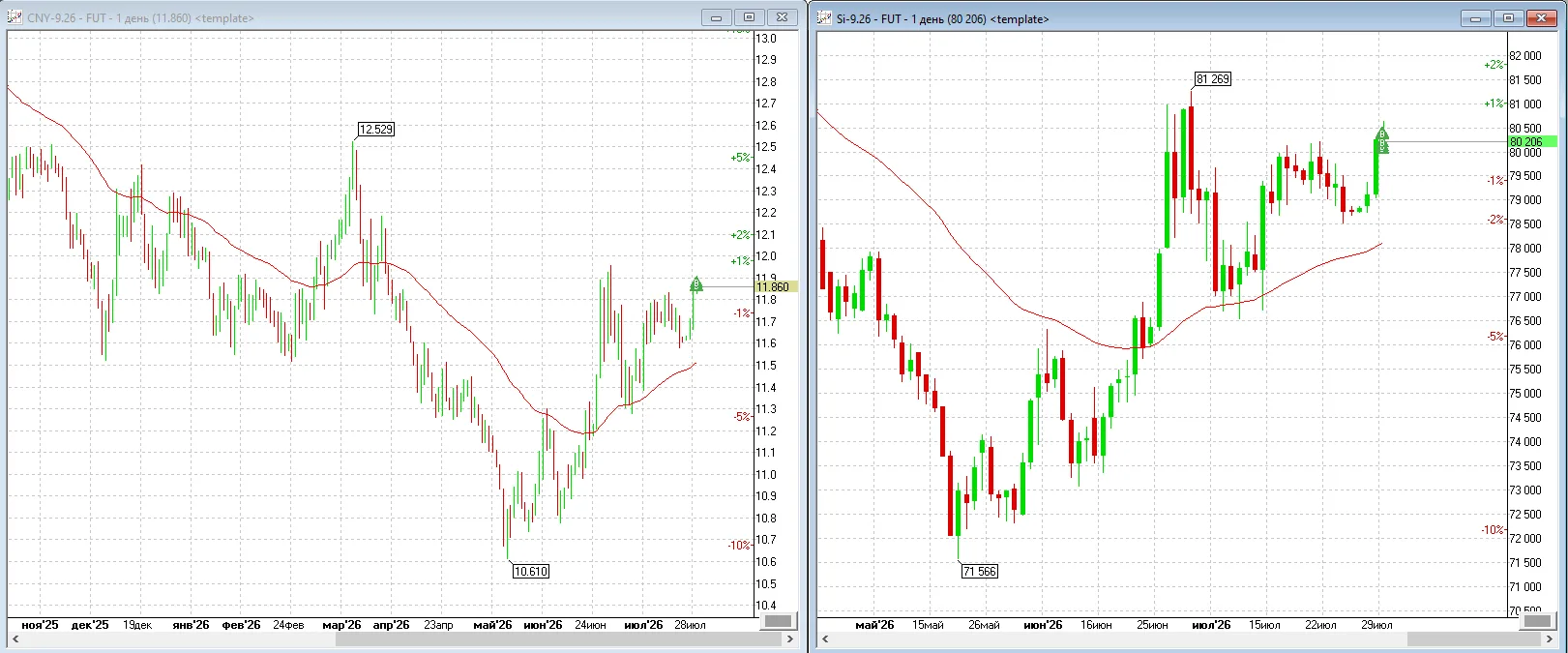Close the Si-9.26 chart window
Screen dimensions: 1568x653
pyautogui.click(x=1542, y=18)
